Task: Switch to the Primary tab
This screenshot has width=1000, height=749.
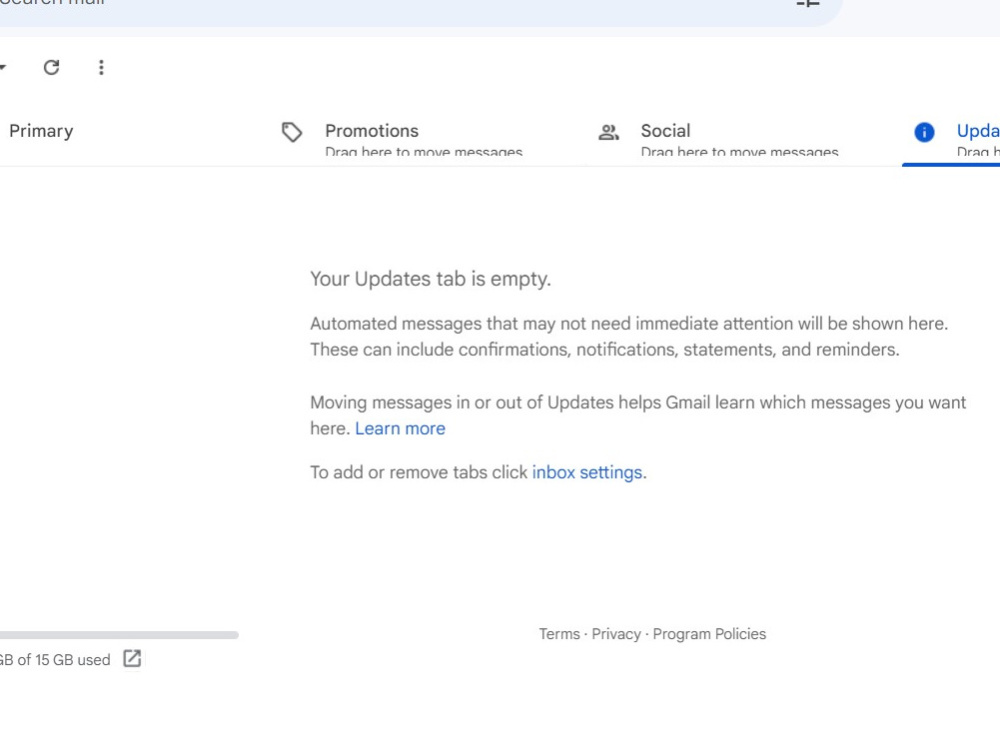Action: point(41,131)
